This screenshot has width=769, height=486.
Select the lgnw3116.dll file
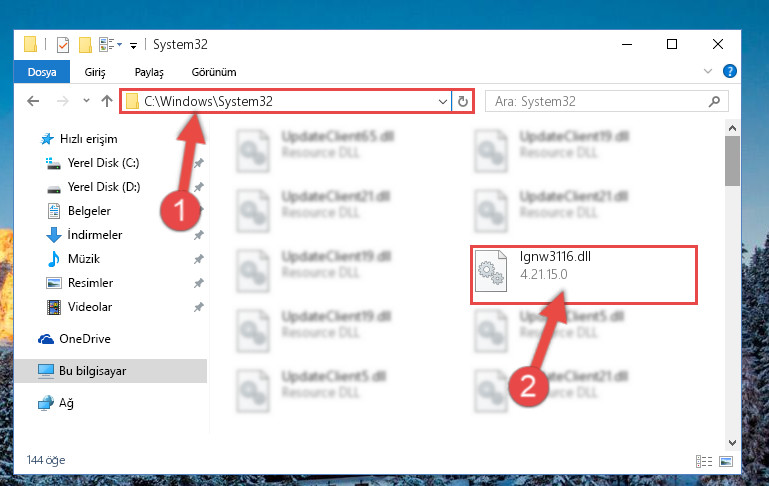[584, 275]
